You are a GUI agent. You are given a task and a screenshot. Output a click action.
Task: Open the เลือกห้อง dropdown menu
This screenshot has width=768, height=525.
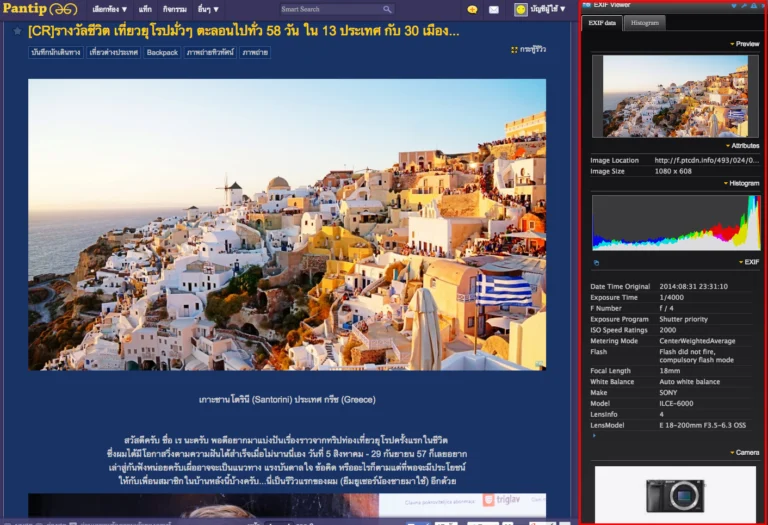click(x=109, y=9)
